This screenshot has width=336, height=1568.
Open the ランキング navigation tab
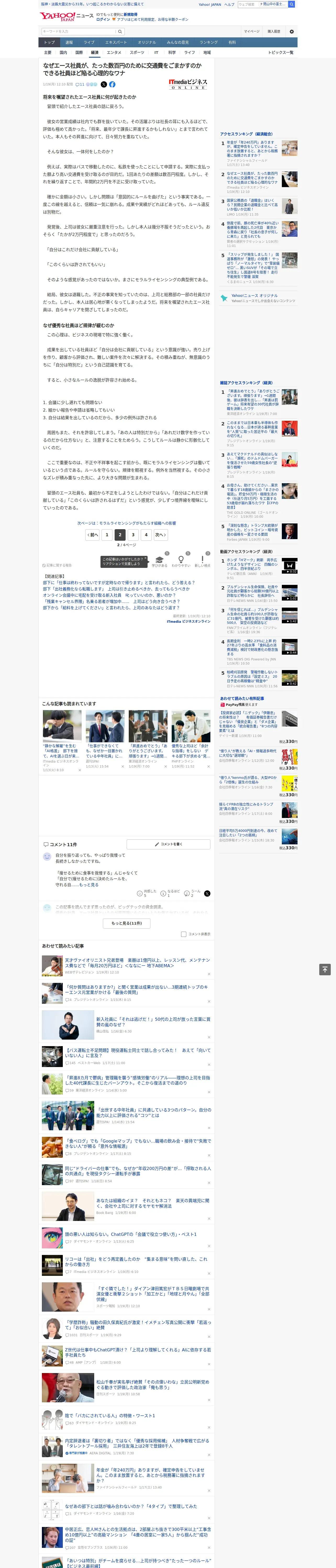click(x=209, y=43)
